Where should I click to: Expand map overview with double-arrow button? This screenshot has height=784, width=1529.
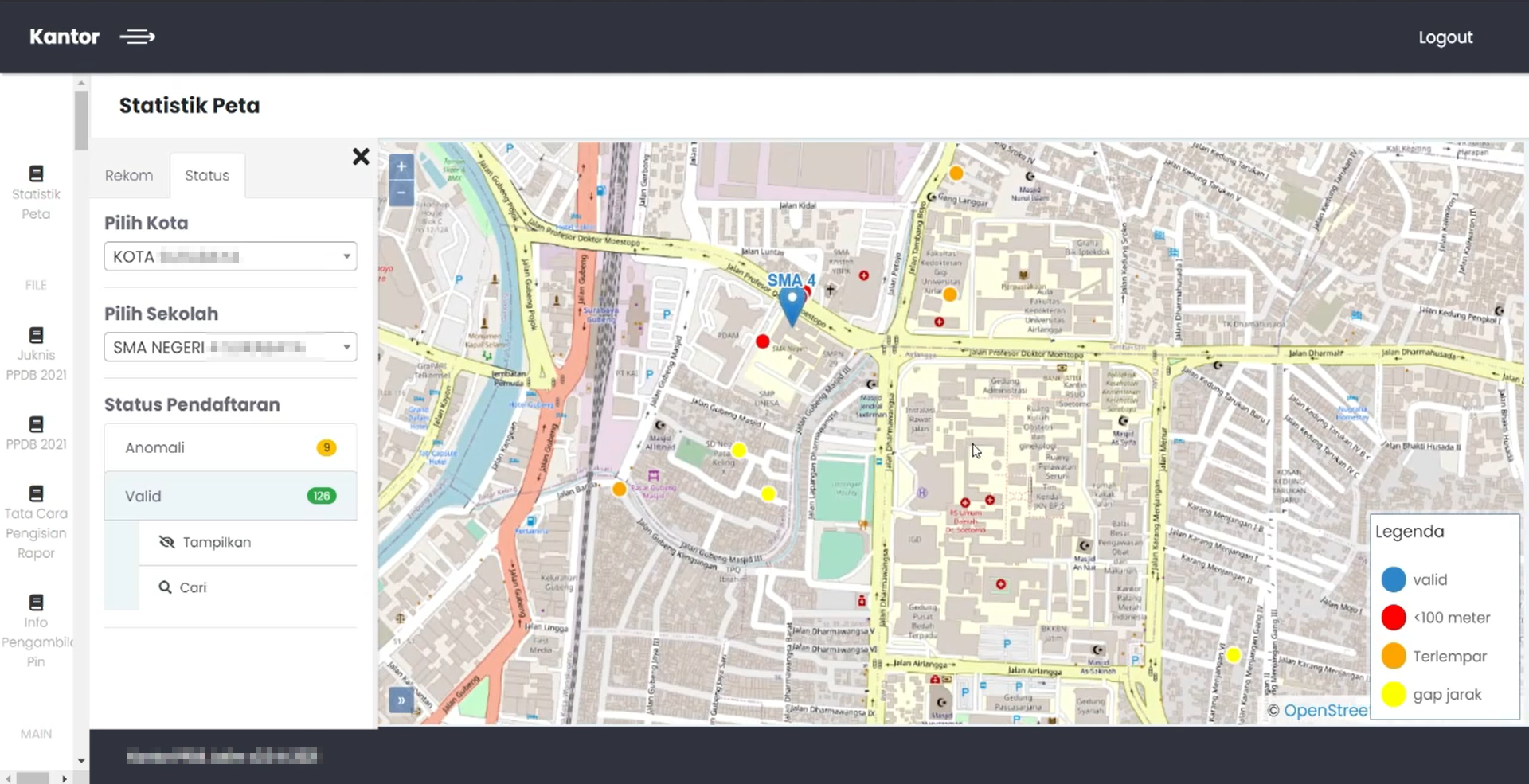coord(401,700)
